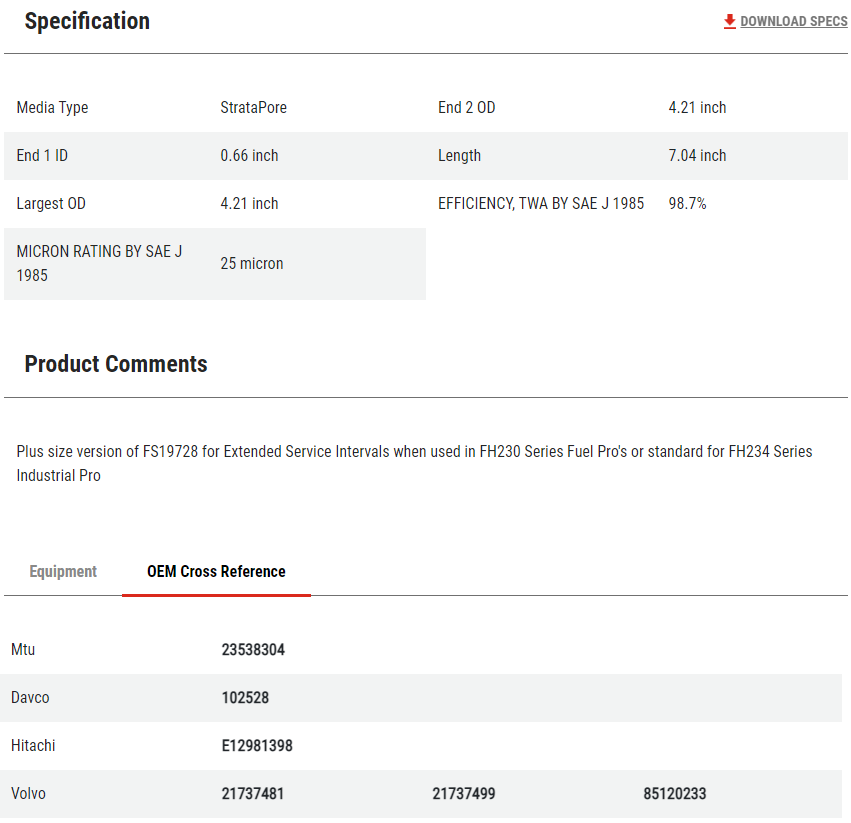Open the DOWNLOAD SPECS link

pos(793,21)
